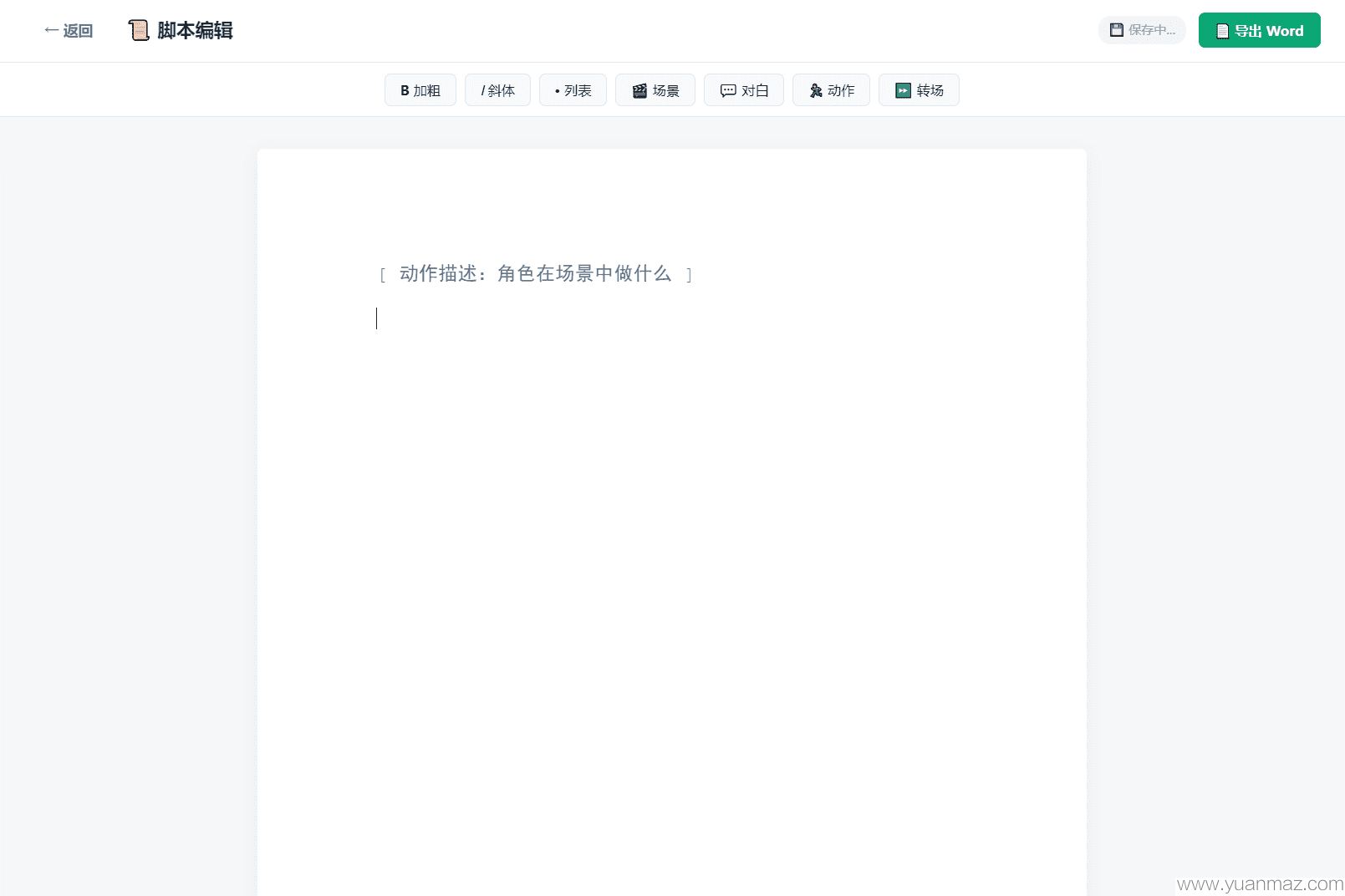This screenshot has width=1345, height=896.
Task: Apply bold with the 加粗 button
Action: [420, 90]
